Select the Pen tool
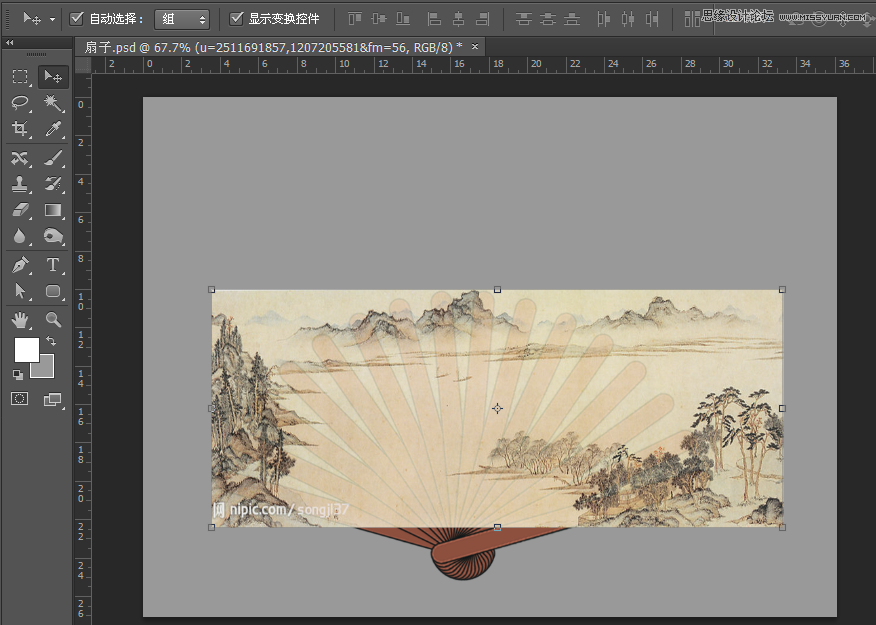Image resolution: width=876 pixels, height=625 pixels. 20,265
